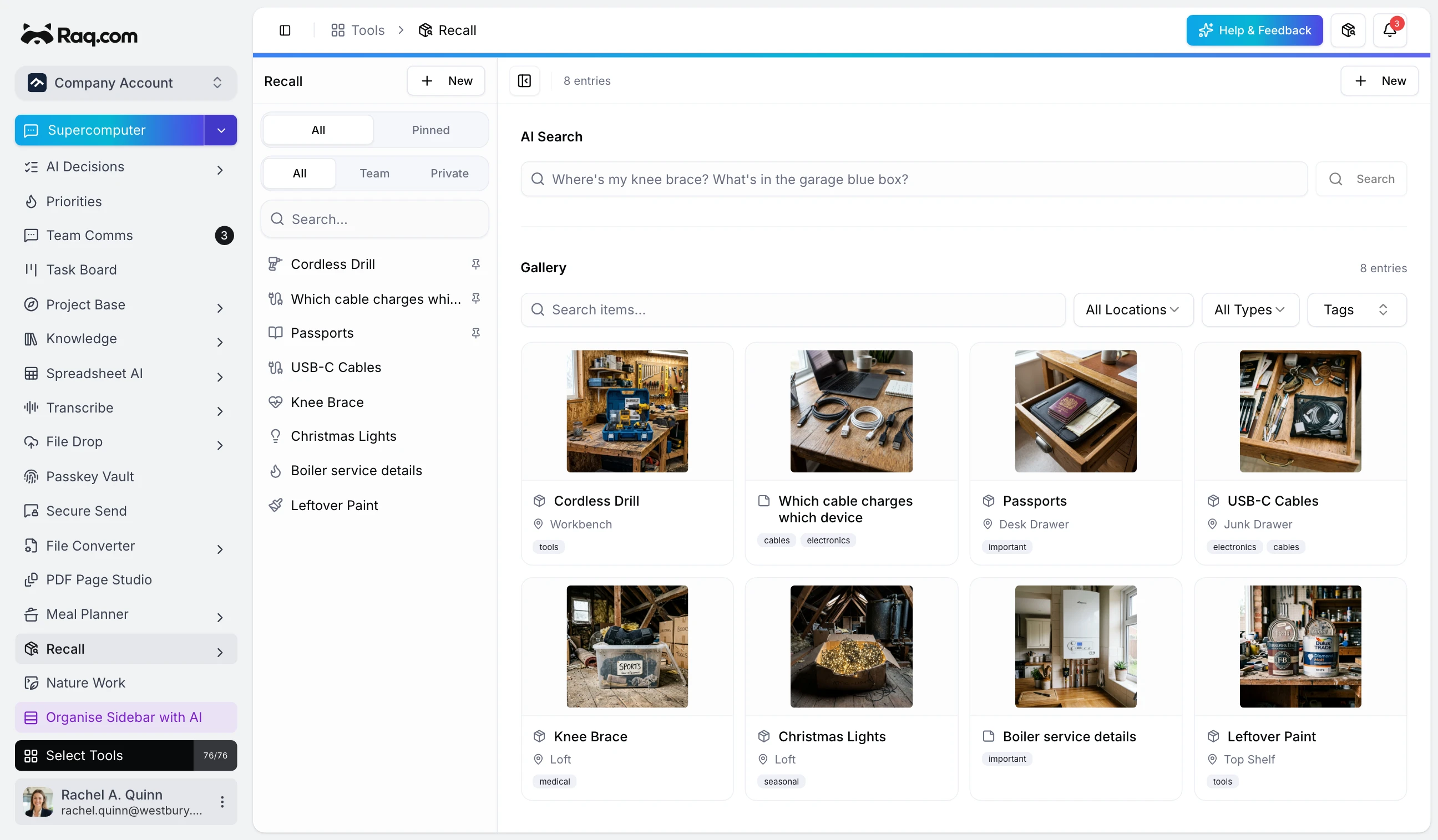Open the Tags filter selector
The image size is (1438, 840).
coord(1356,309)
